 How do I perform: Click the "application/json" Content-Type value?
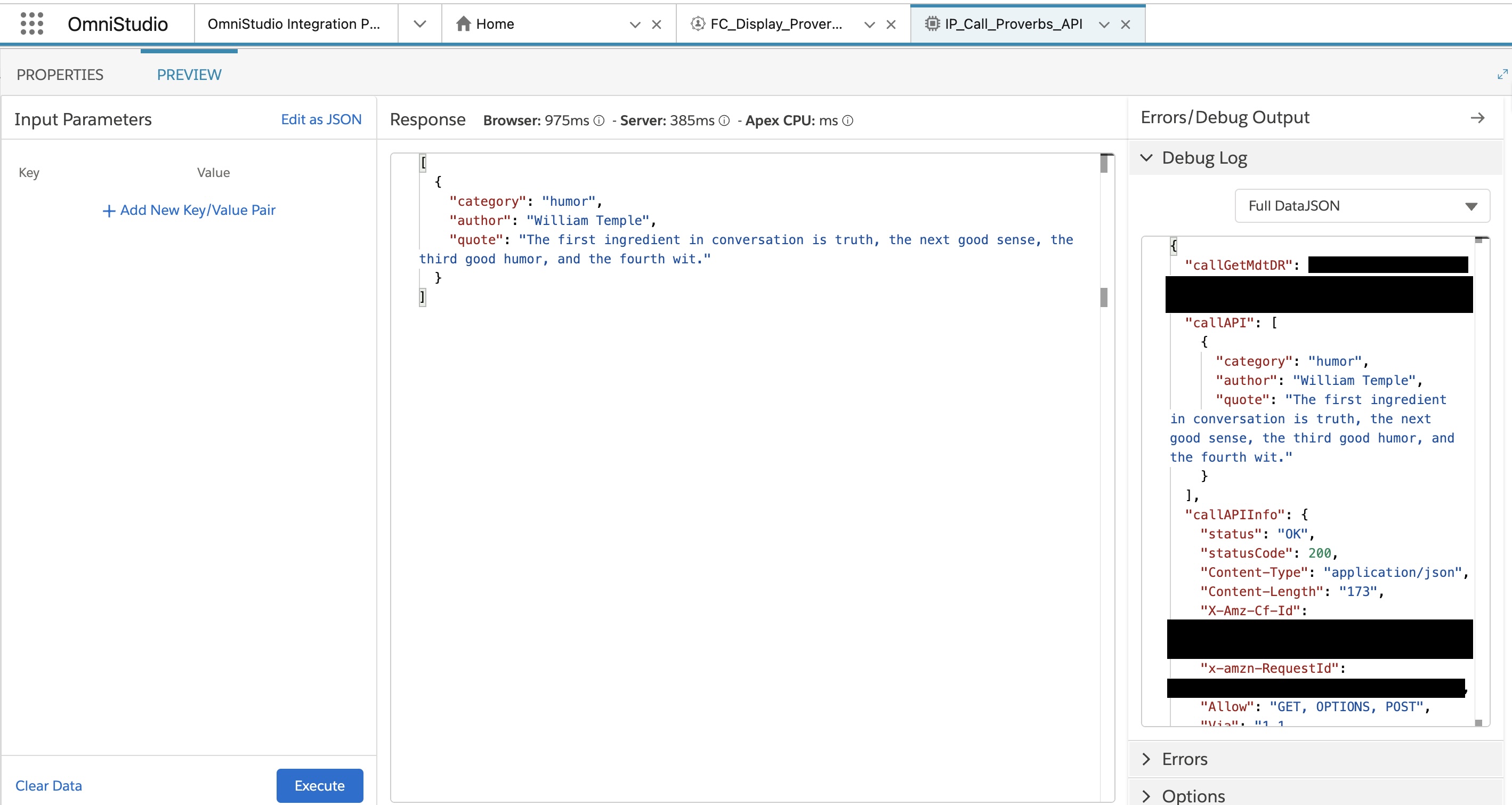1392,573
